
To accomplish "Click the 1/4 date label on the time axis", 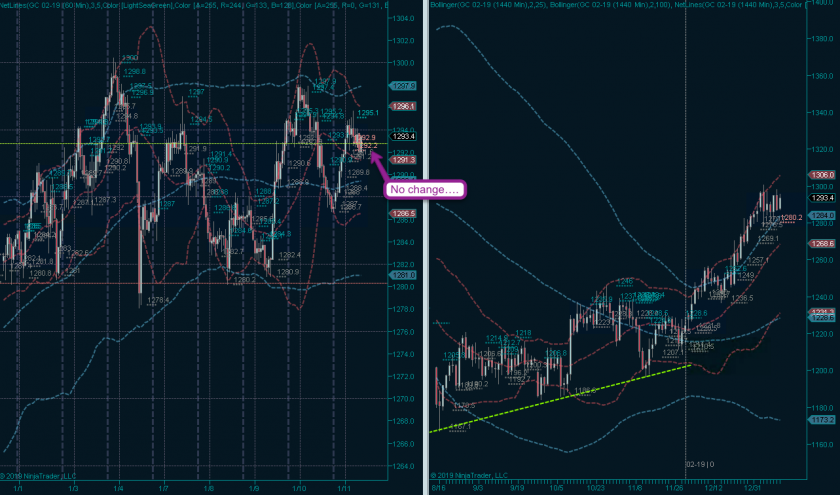I will (118, 489).
